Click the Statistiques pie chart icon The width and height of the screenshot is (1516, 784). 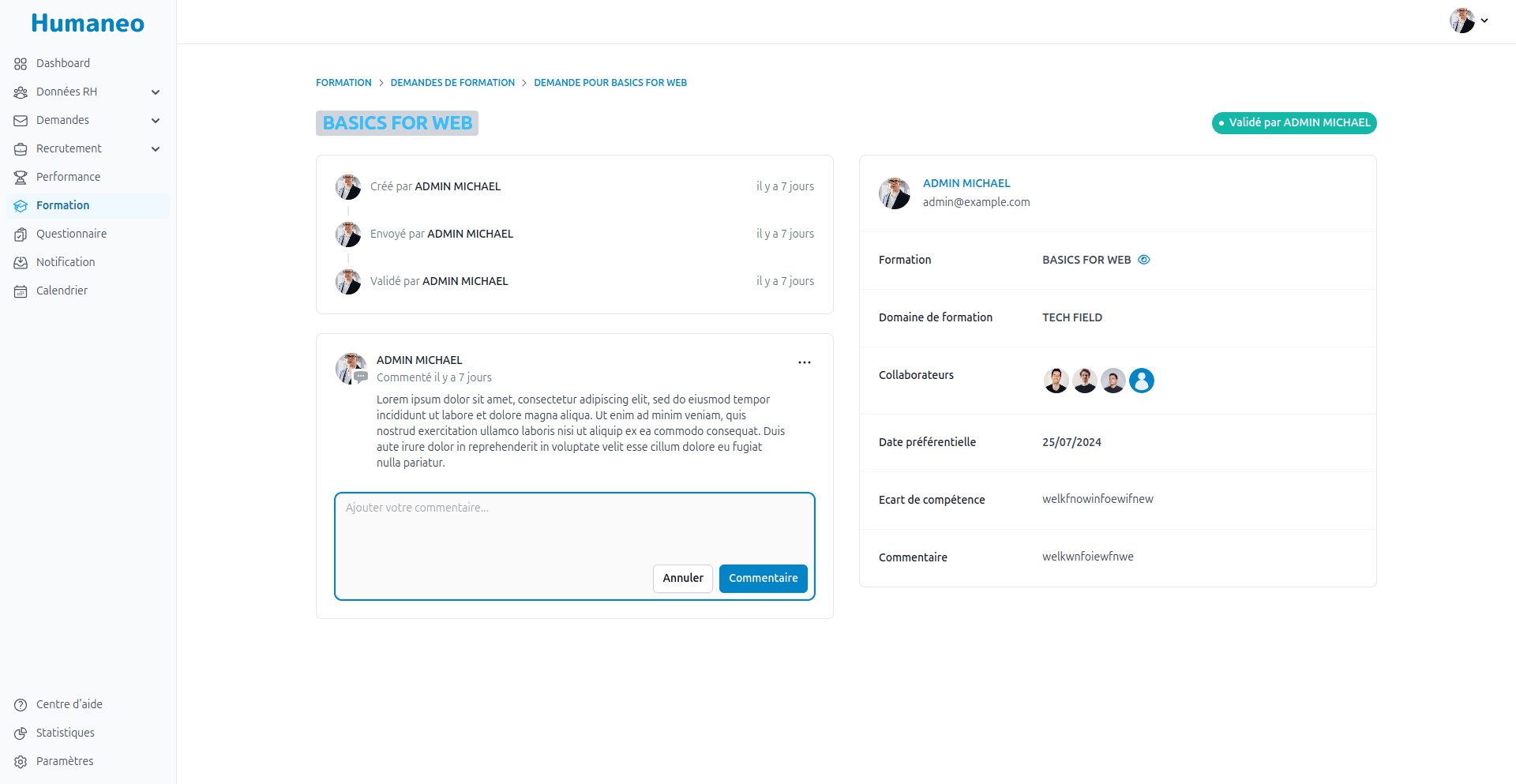pyautogui.click(x=21, y=733)
